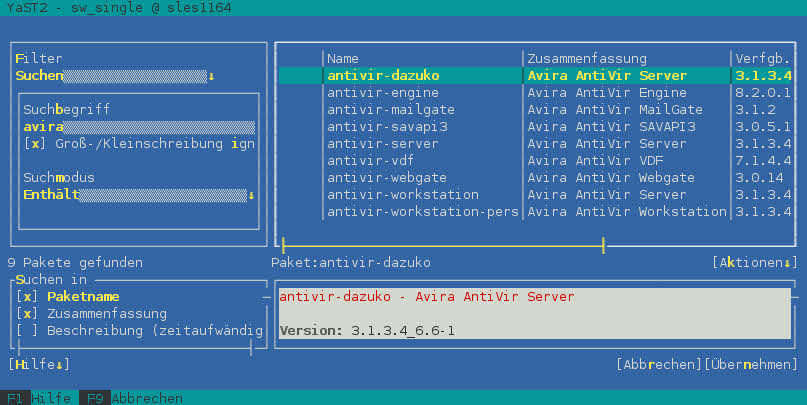Open the Hilfe dropdown button
The height and width of the screenshot is (405, 807).
tap(39, 364)
